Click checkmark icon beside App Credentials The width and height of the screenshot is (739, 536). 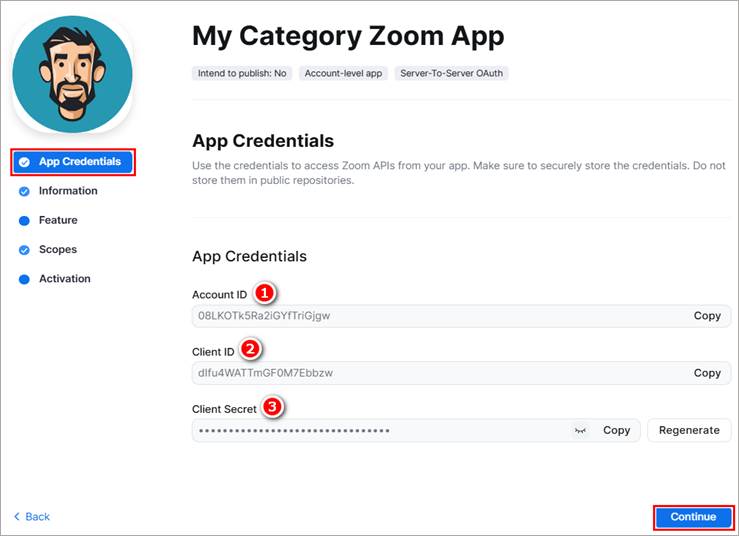coord(24,162)
